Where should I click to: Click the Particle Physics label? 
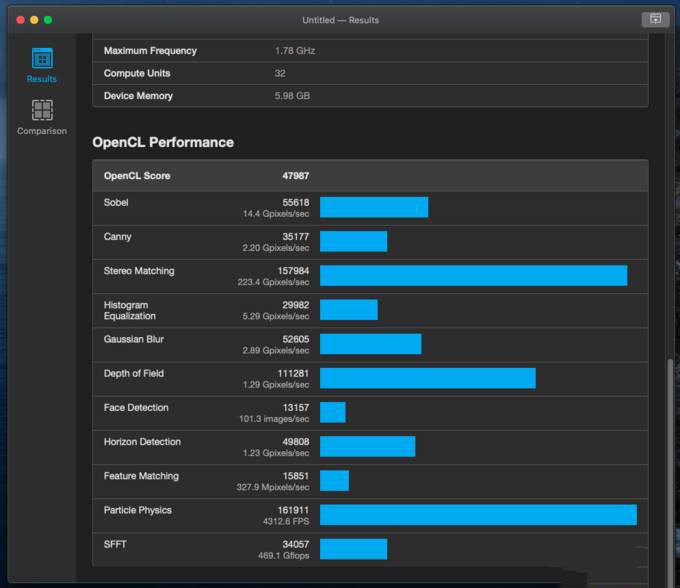[x=137, y=510]
